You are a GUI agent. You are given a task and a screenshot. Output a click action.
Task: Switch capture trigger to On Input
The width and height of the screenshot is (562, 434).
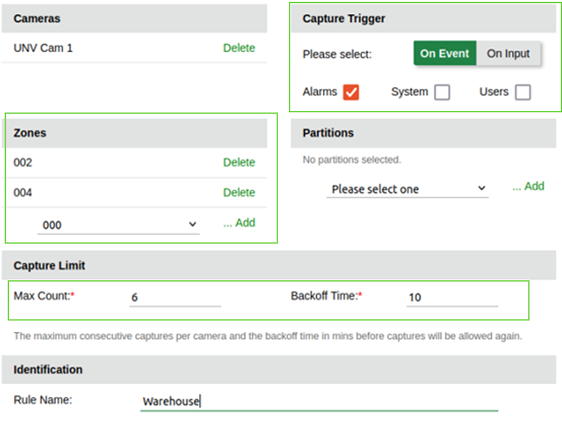click(x=508, y=53)
